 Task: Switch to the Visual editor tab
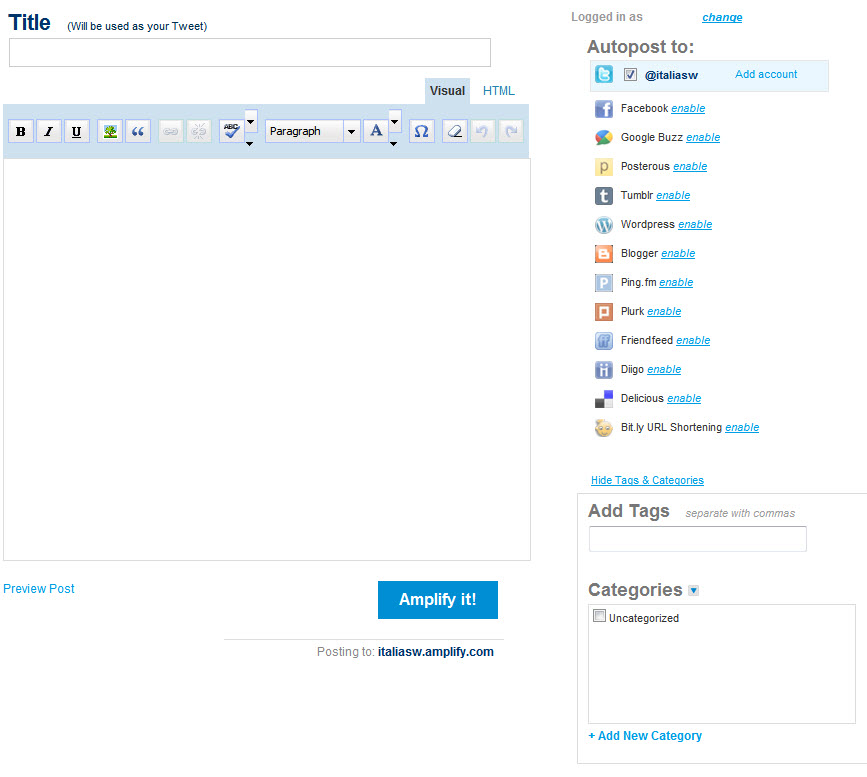pyautogui.click(x=447, y=91)
